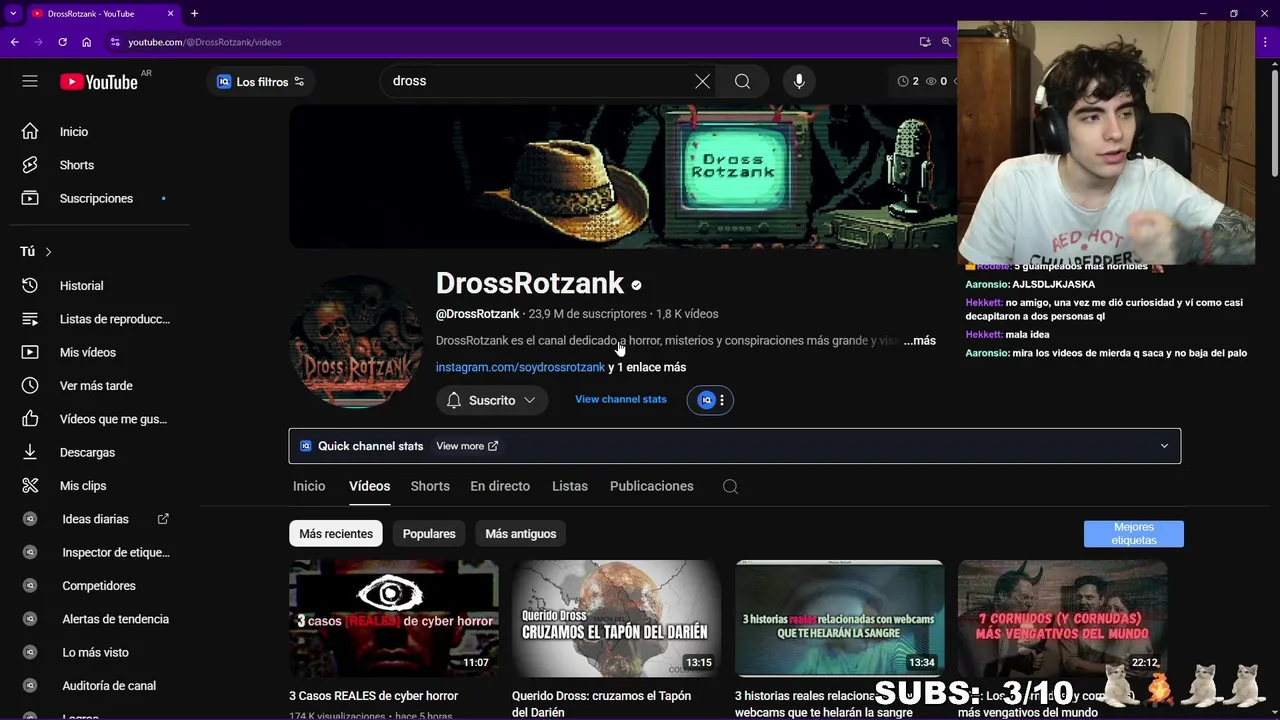This screenshot has height=720, width=1280.
Task: Open Suscripciones icon in sidebar
Action: point(30,198)
